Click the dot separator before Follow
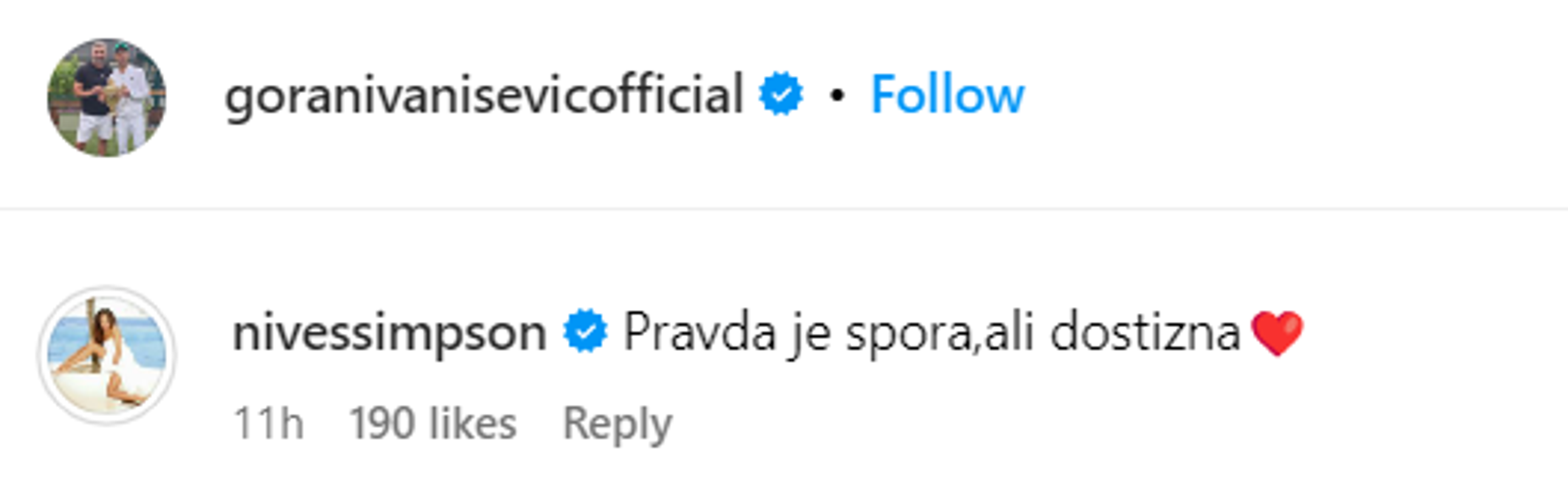The height and width of the screenshot is (495, 1568). [837, 96]
